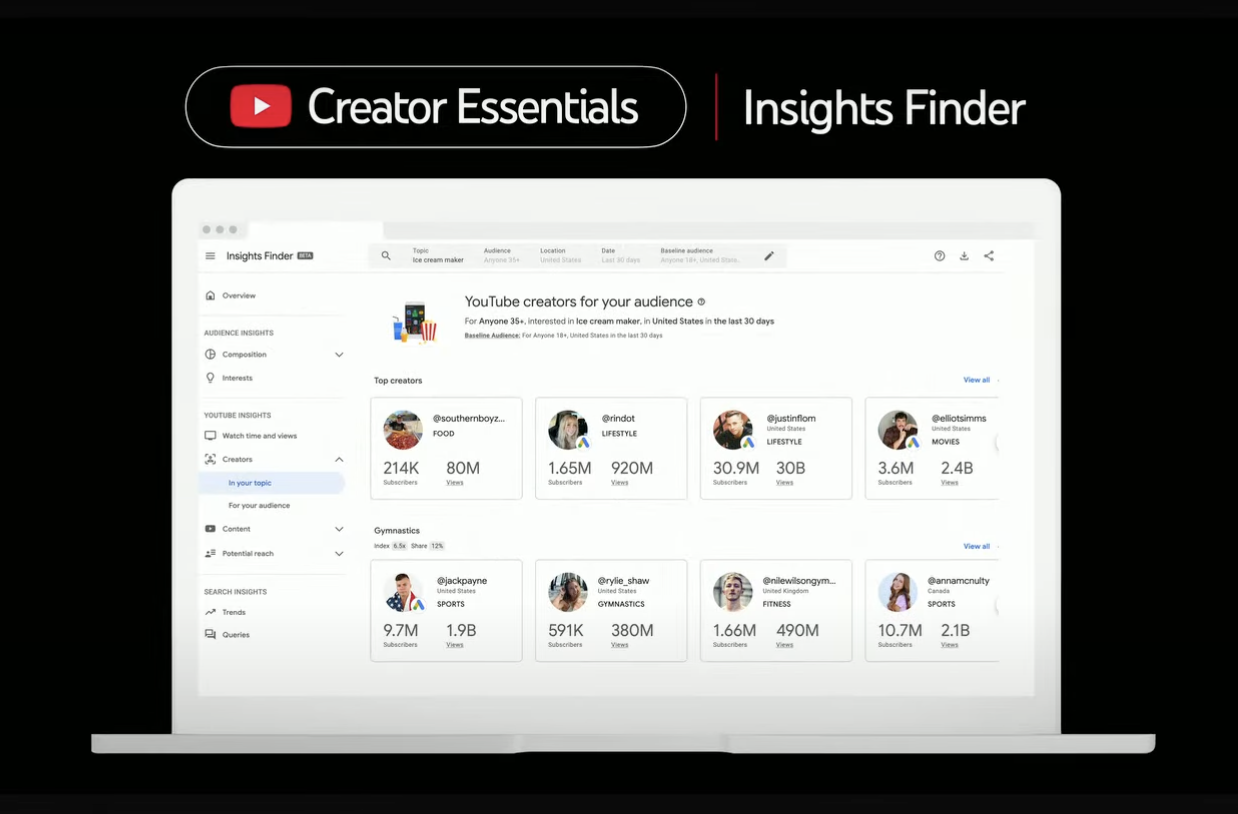The image size is (1238, 814).
Task: Click Views link on @rylie_shaw card
Action: coord(620,645)
